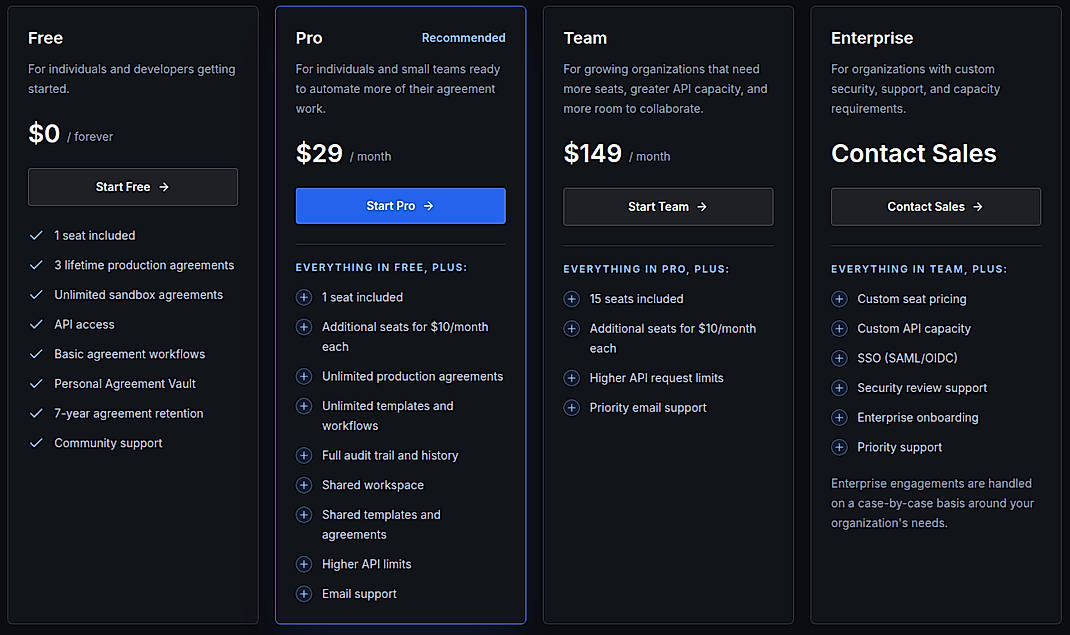Click EVERYTHING IN FREE, PLUS: heading
The width and height of the screenshot is (1070, 635).
tap(381, 267)
